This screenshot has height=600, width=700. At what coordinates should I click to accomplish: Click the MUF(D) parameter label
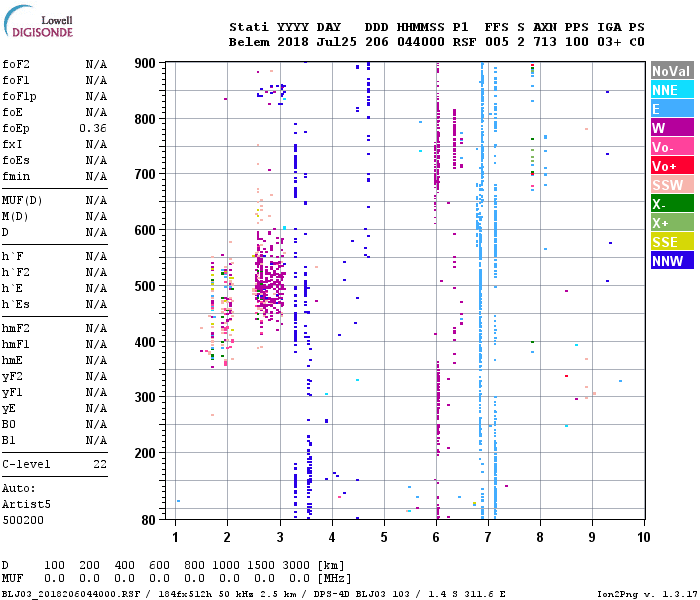(22, 200)
